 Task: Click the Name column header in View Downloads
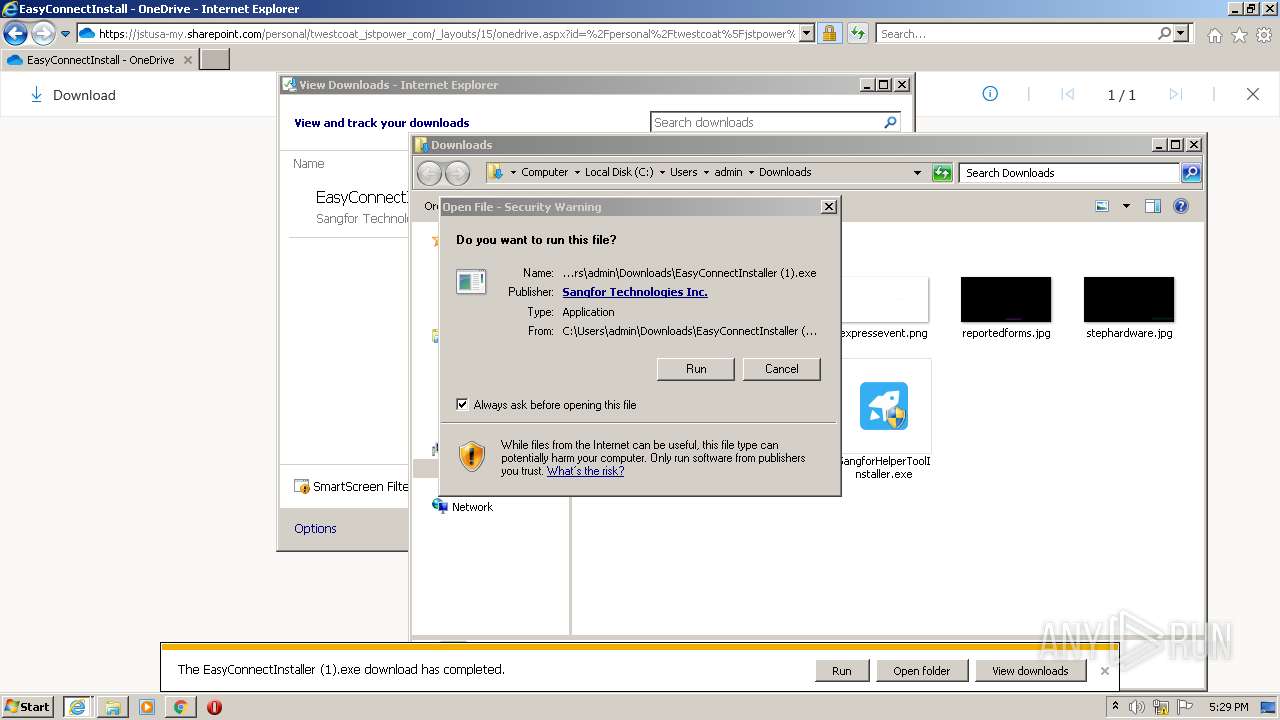(309, 163)
